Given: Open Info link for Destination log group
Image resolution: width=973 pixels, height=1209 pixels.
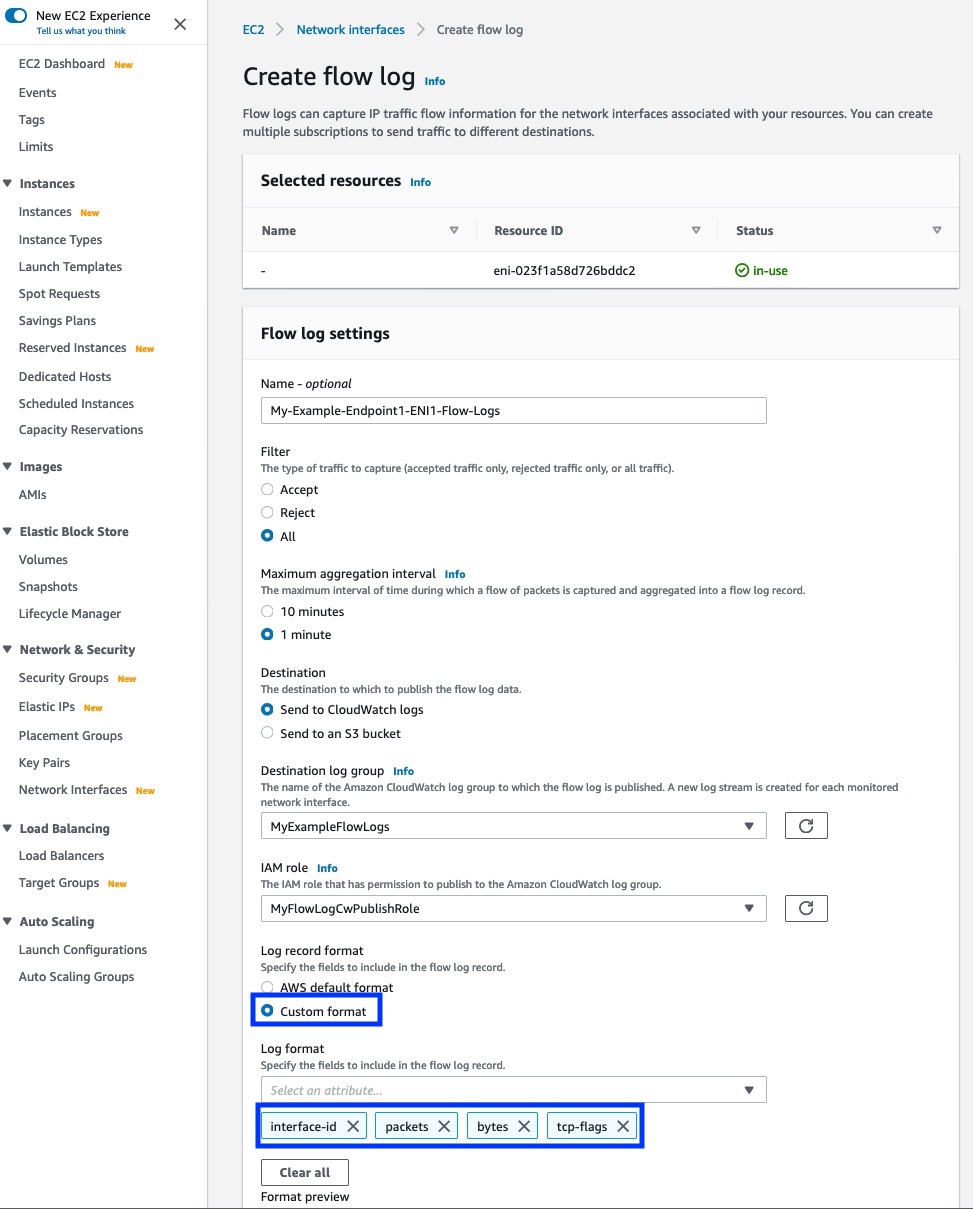Looking at the screenshot, I should tap(404, 771).
